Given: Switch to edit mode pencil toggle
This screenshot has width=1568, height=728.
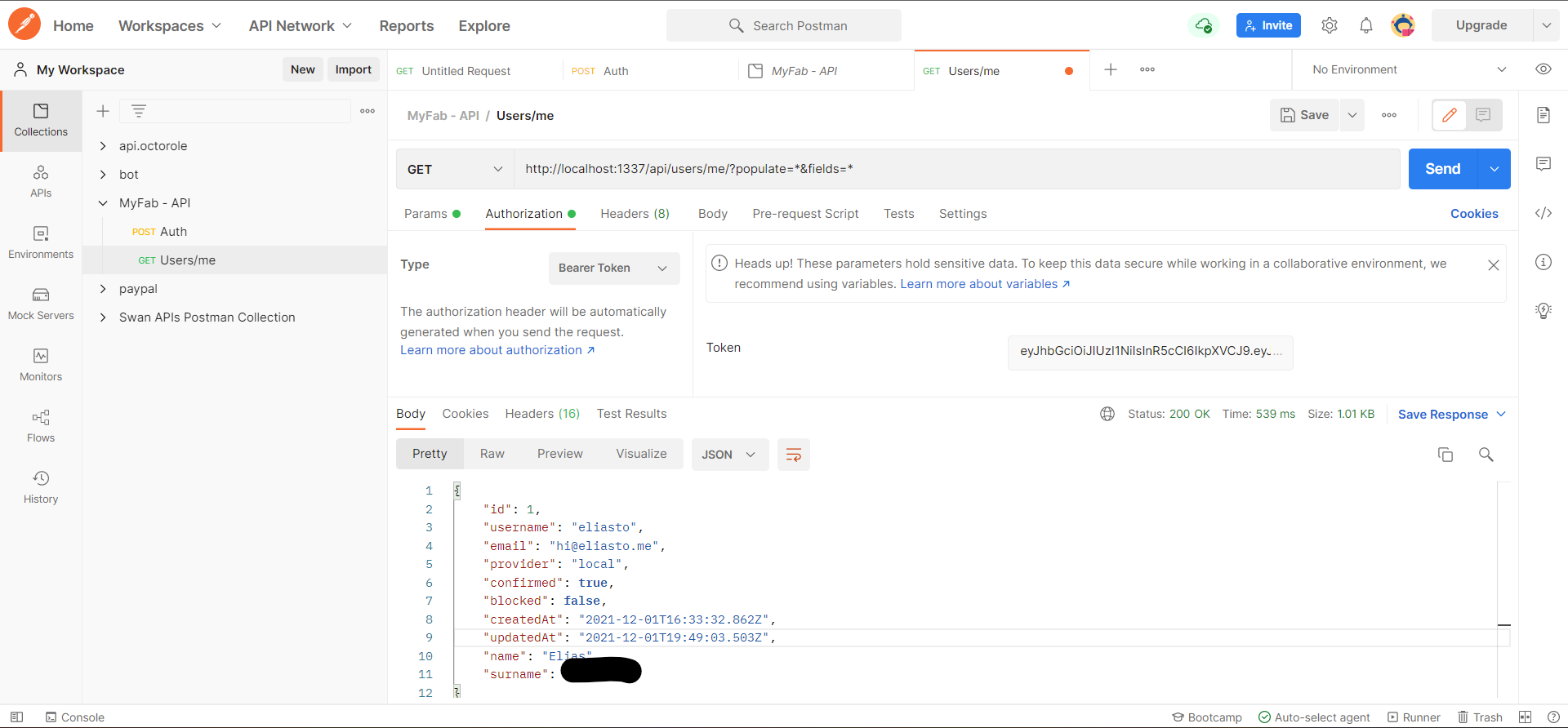Looking at the screenshot, I should click(x=1450, y=115).
